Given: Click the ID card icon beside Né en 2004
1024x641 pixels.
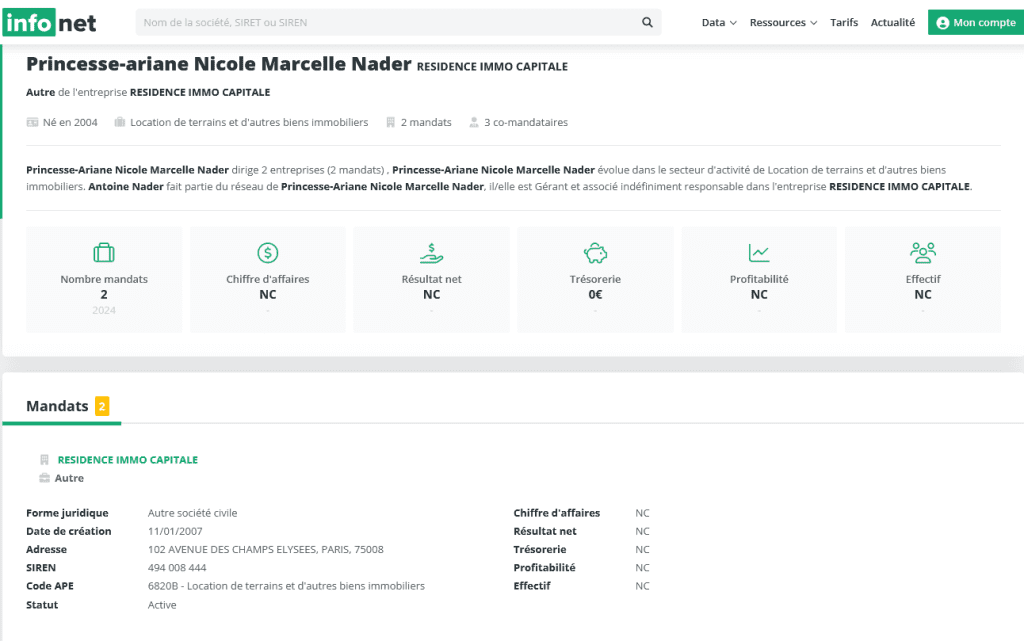Looking at the screenshot, I should pos(32,122).
